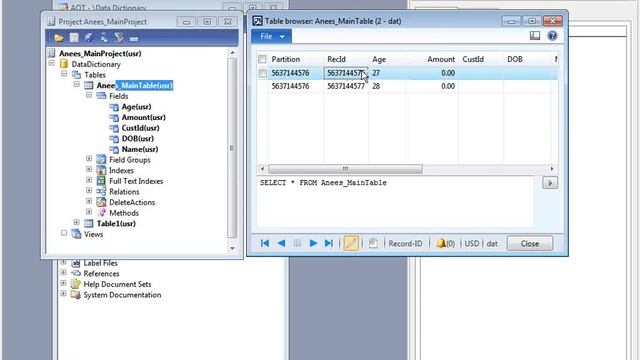Viewport: 640px width, 360px height.
Task: Select System Documentation in AOT window
Action: (x=122, y=295)
